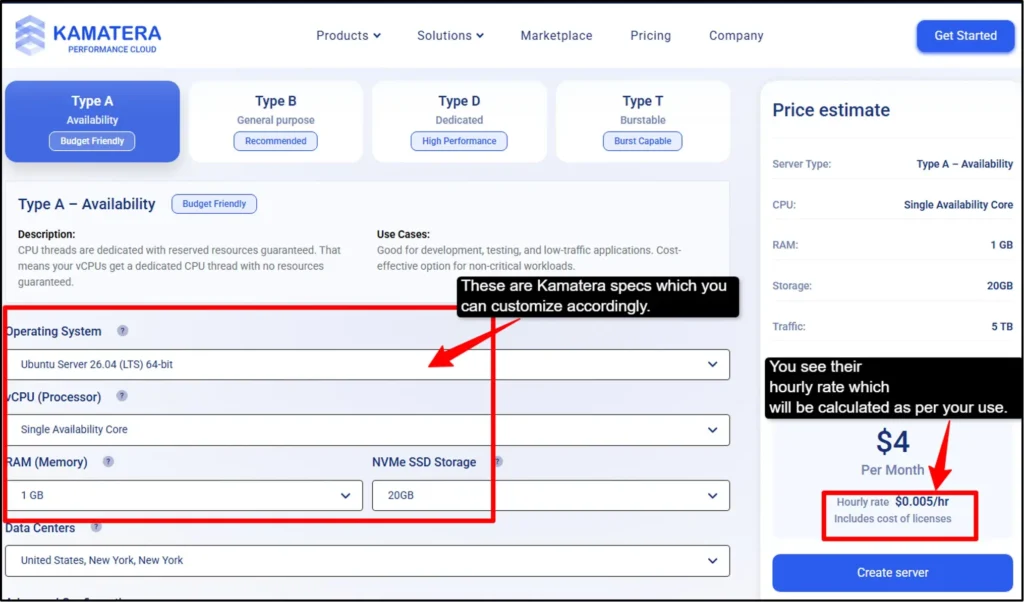The height and width of the screenshot is (602, 1024).
Task: Go to the Pricing page
Action: click(x=650, y=35)
